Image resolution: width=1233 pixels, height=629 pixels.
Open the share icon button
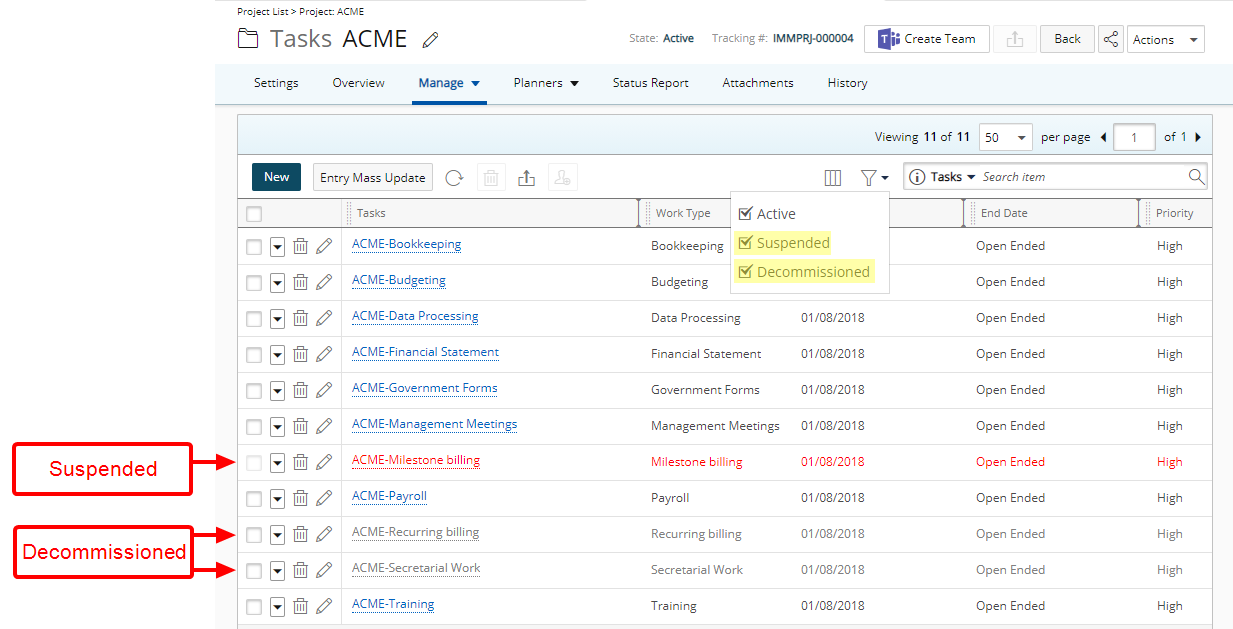tap(1110, 39)
